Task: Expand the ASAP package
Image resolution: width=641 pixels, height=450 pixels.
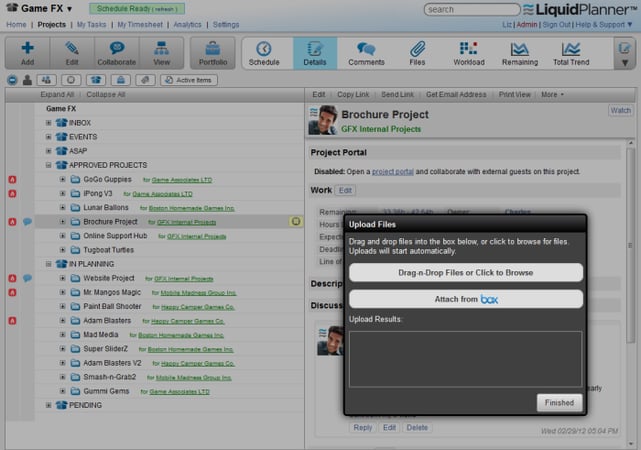Action: tap(49, 151)
